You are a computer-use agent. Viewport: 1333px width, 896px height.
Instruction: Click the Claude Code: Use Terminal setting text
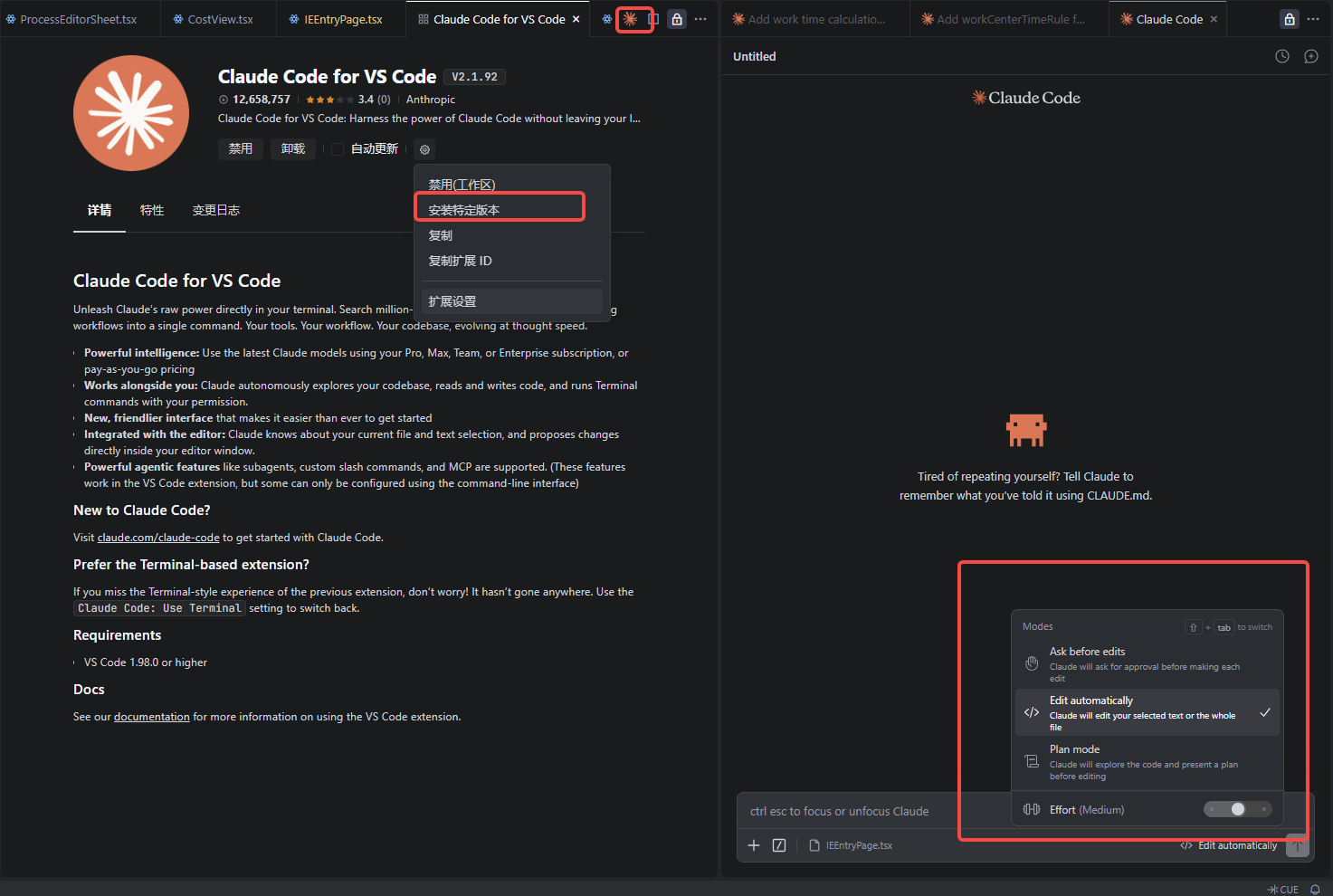click(159, 608)
